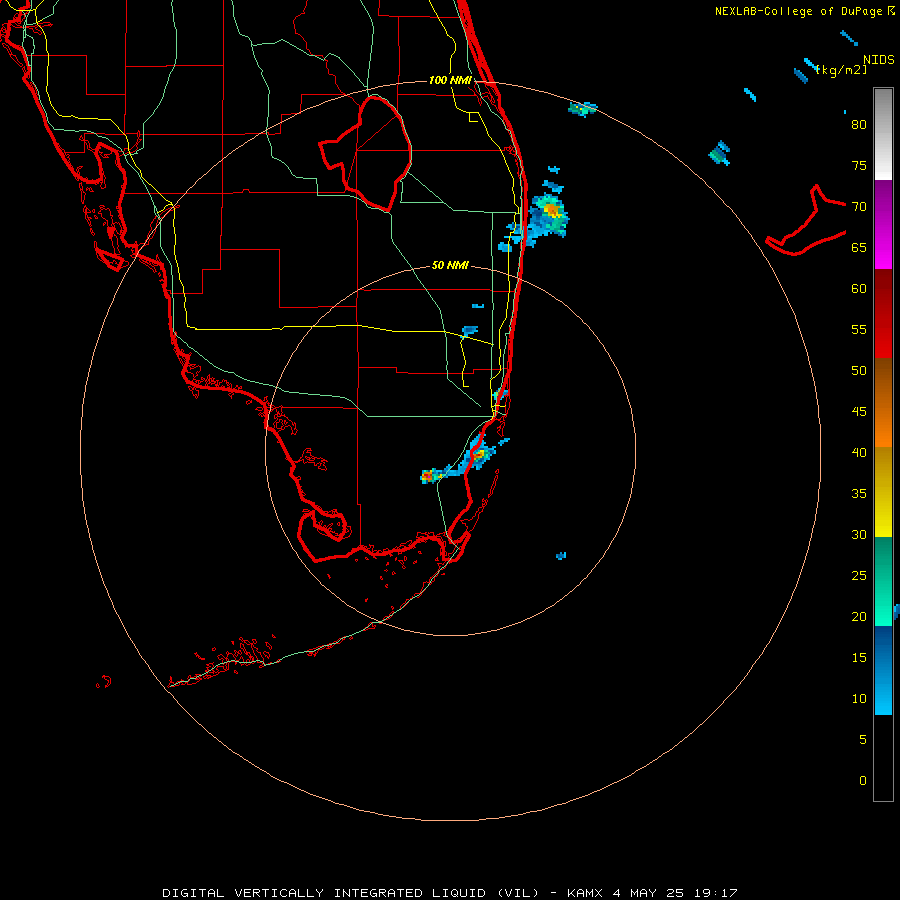Image resolution: width=900 pixels, height=900 pixels.
Task: Click the 80 value on the color scale
Action: 859,125
